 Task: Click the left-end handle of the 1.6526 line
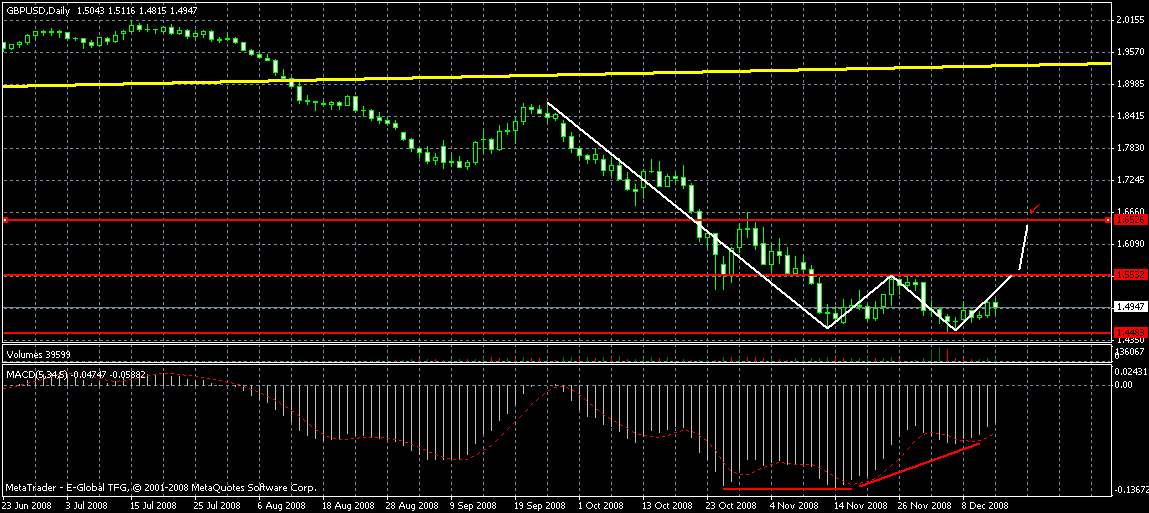tap(4, 219)
